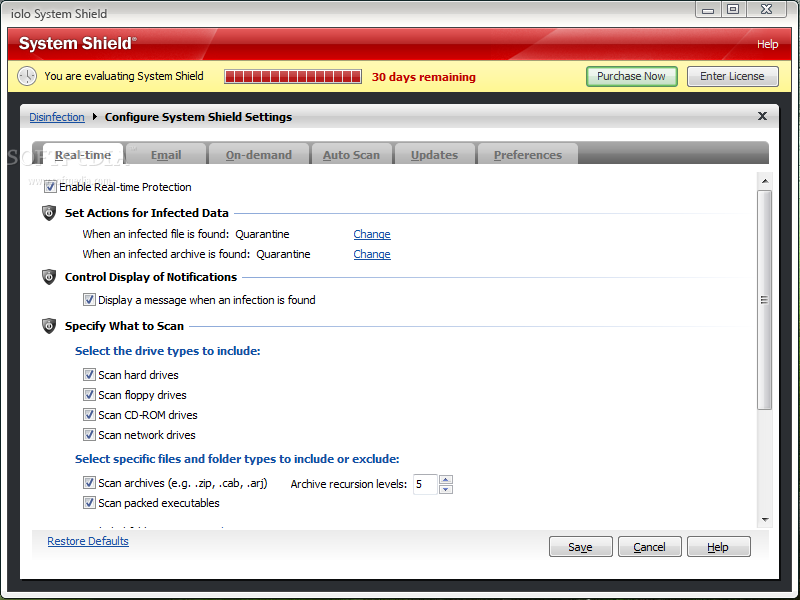Save the settings
The width and height of the screenshot is (800, 600).
(581, 547)
